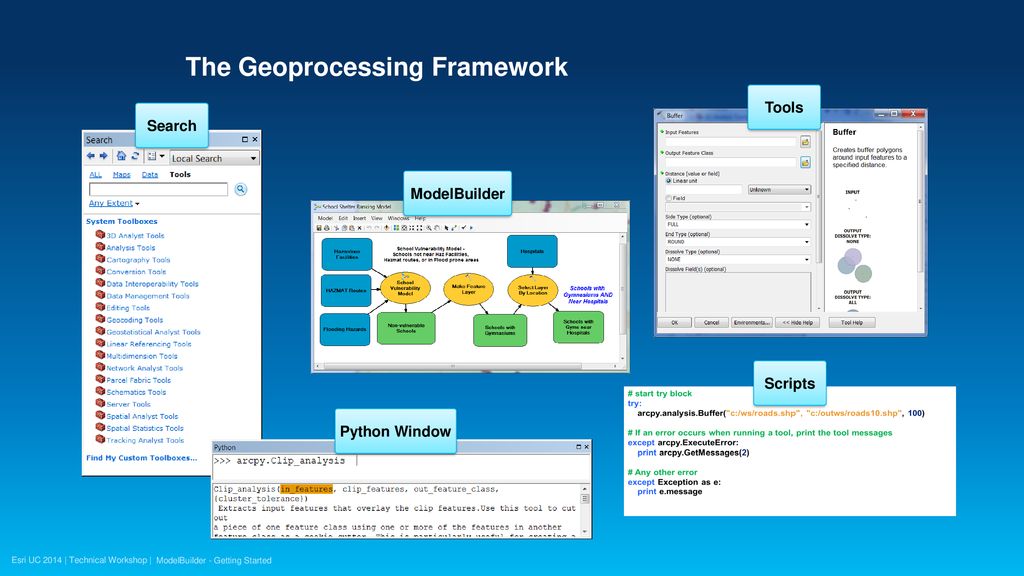Click Copy icon in ModelBuilder toolbar
The image size is (1024, 576).
click(x=344, y=228)
